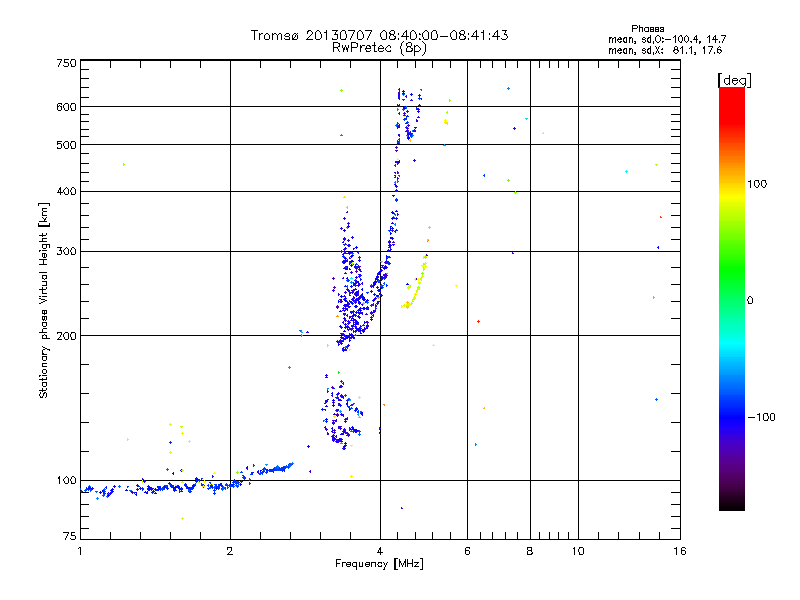Image resolution: width=800 pixels, height=600 pixels.
Task: Click x-axis tick label "6"
Action: (467, 551)
